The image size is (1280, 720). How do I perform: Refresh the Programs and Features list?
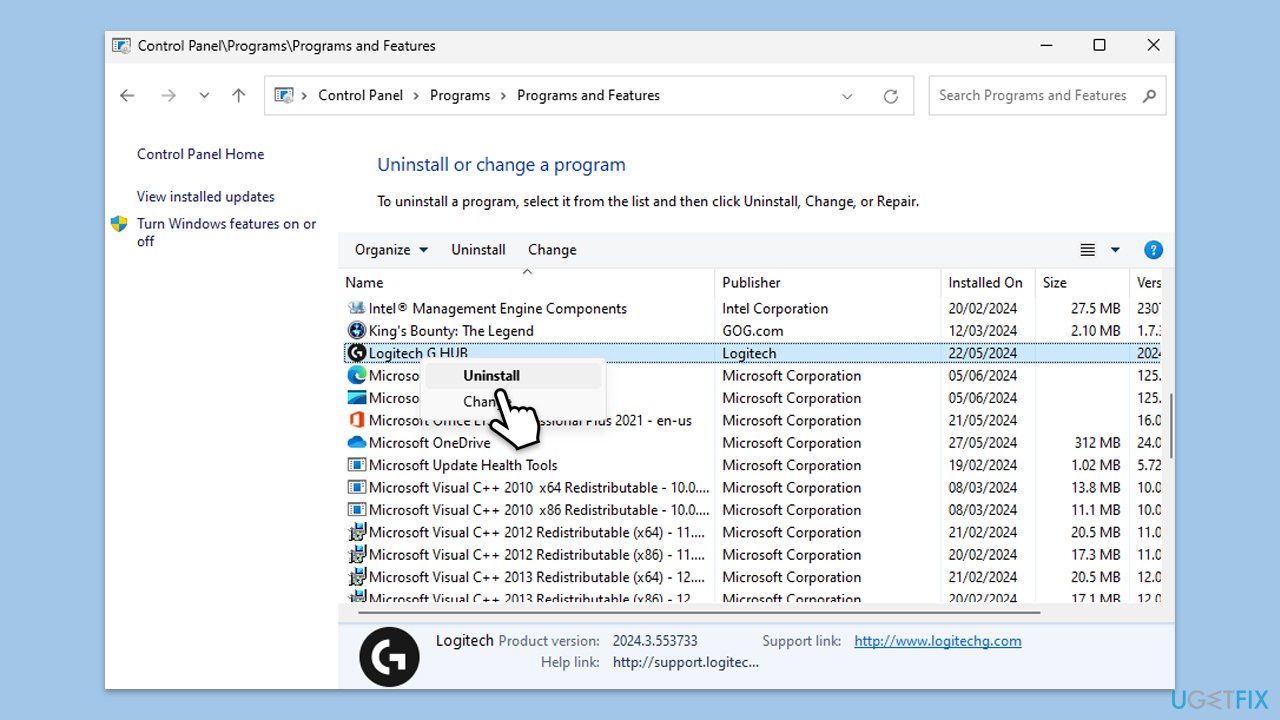pyautogui.click(x=891, y=96)
